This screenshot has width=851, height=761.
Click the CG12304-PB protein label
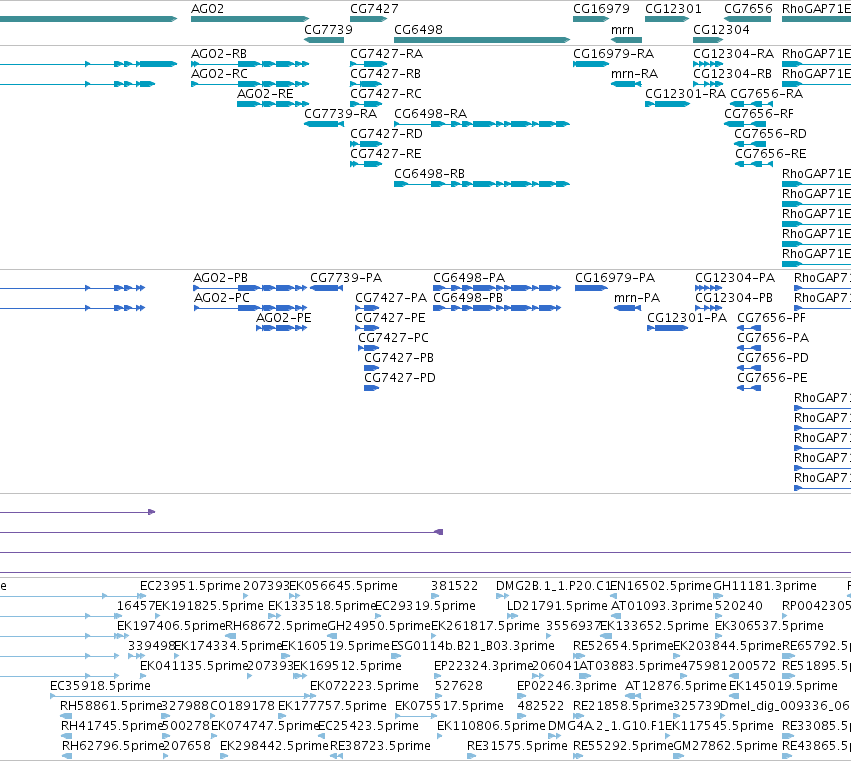(734, 298)
